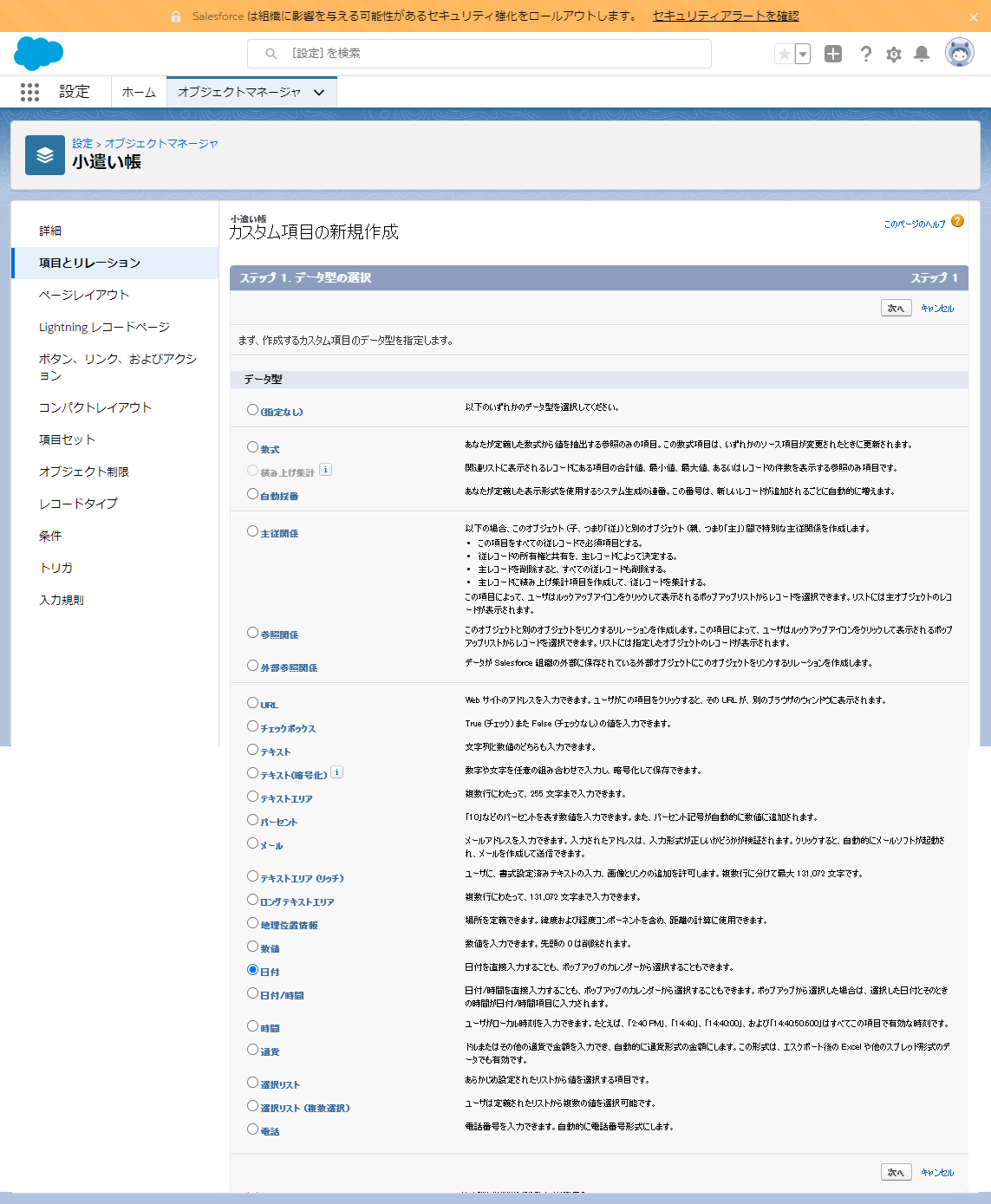Click the オブジェクトマネージャ breadcrumb link
Viewport: 991px width, 1204px height.
click(161, 143)
